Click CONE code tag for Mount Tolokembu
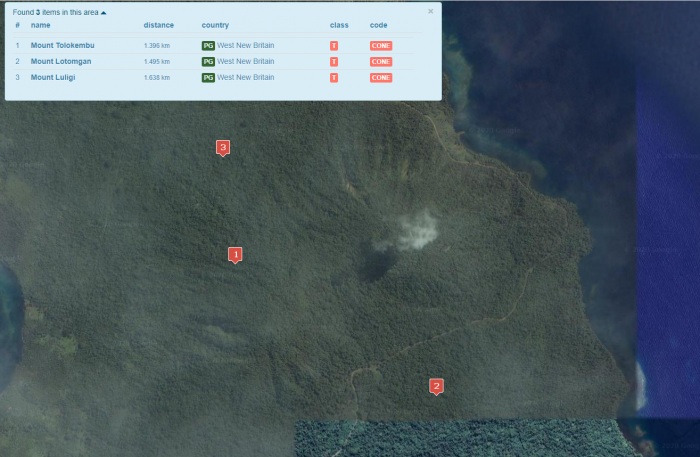Image resolution: width=700 pixels, height=457 pixels. pyautogui.click(x=381, y=46)
